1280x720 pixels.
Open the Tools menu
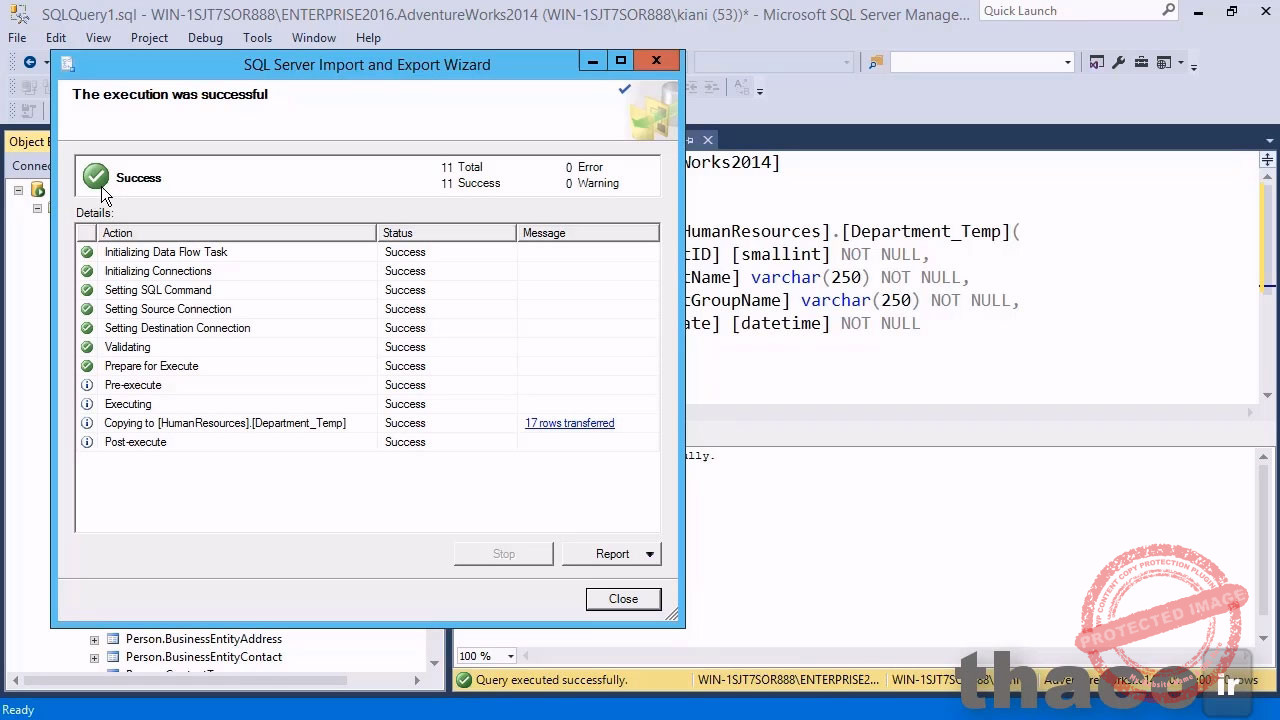[257, 37]
